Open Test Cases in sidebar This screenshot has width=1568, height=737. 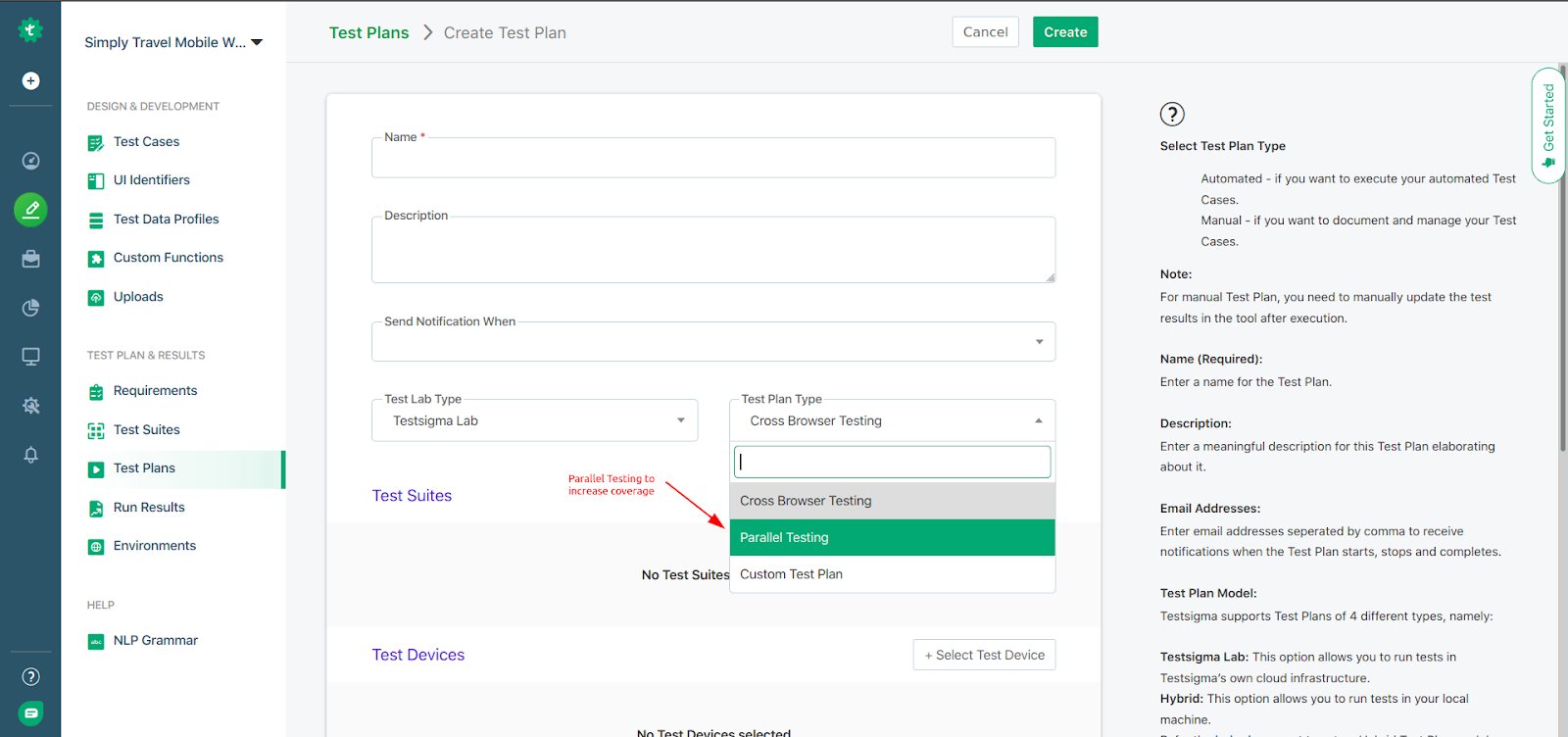[146, 142]
